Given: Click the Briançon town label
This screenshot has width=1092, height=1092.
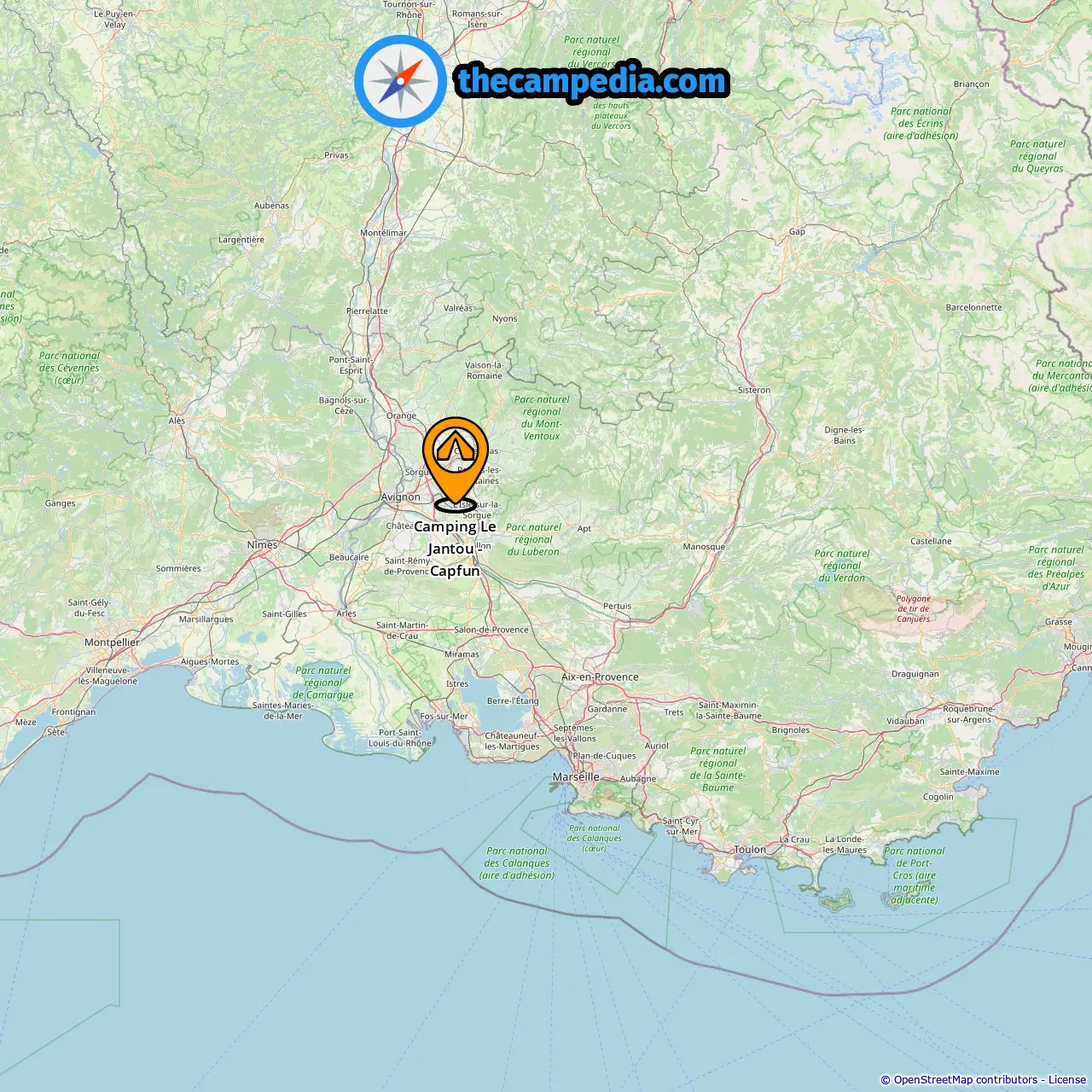Looking at the screenshot, I should tap(972, 84).
